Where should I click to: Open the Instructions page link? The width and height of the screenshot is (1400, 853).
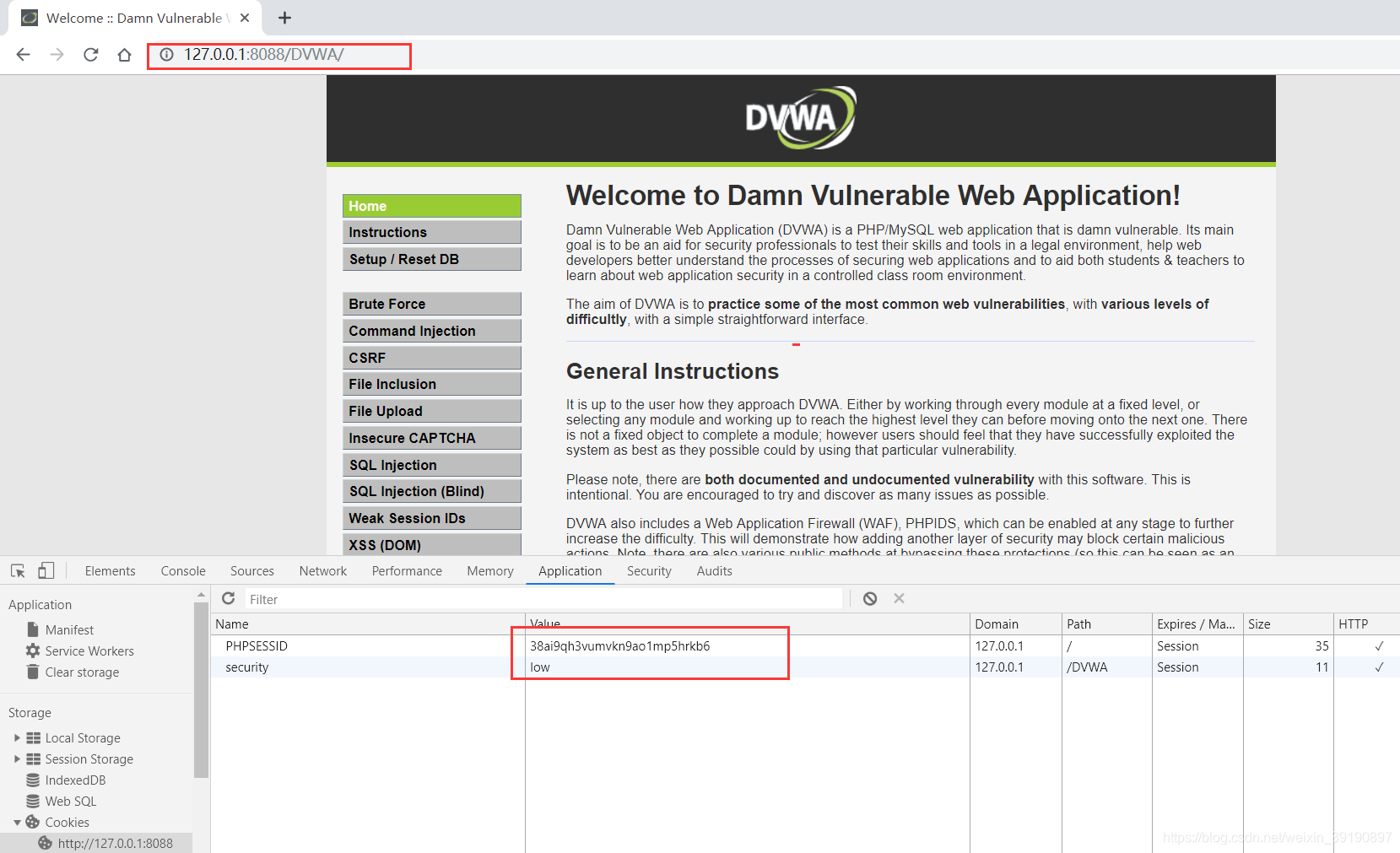pyautogui.click(x=432, y=232)
